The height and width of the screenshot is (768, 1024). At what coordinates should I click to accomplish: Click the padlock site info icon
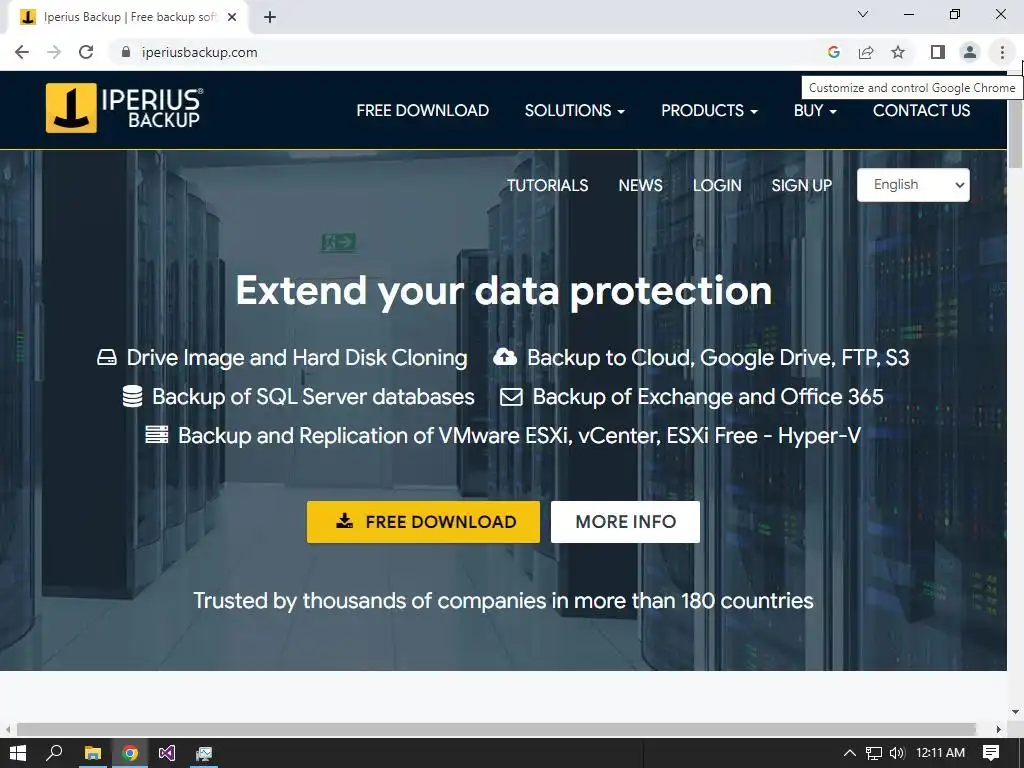[x=126, y=52]
